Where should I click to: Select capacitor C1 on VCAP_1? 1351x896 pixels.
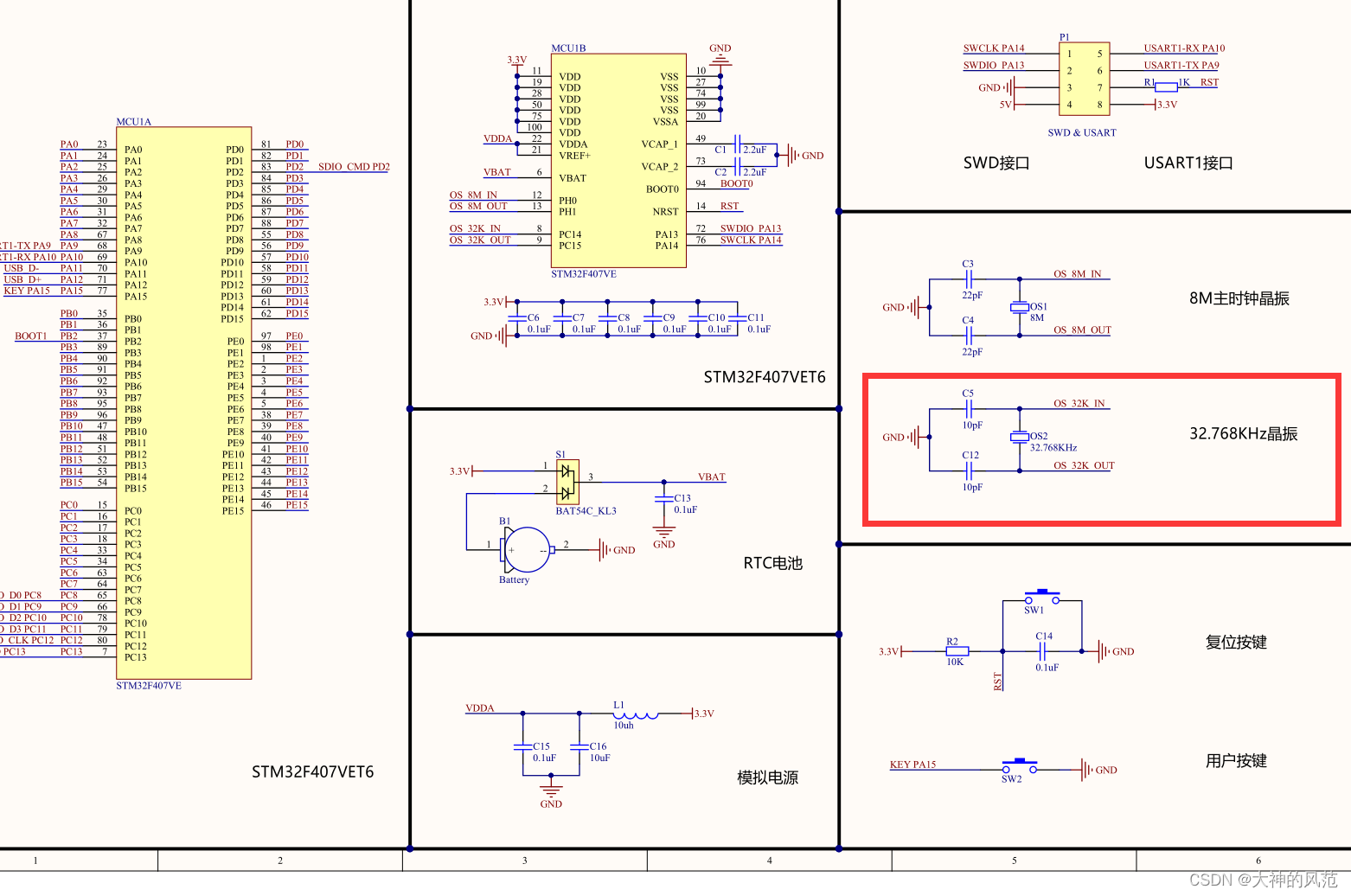(738, 144)
